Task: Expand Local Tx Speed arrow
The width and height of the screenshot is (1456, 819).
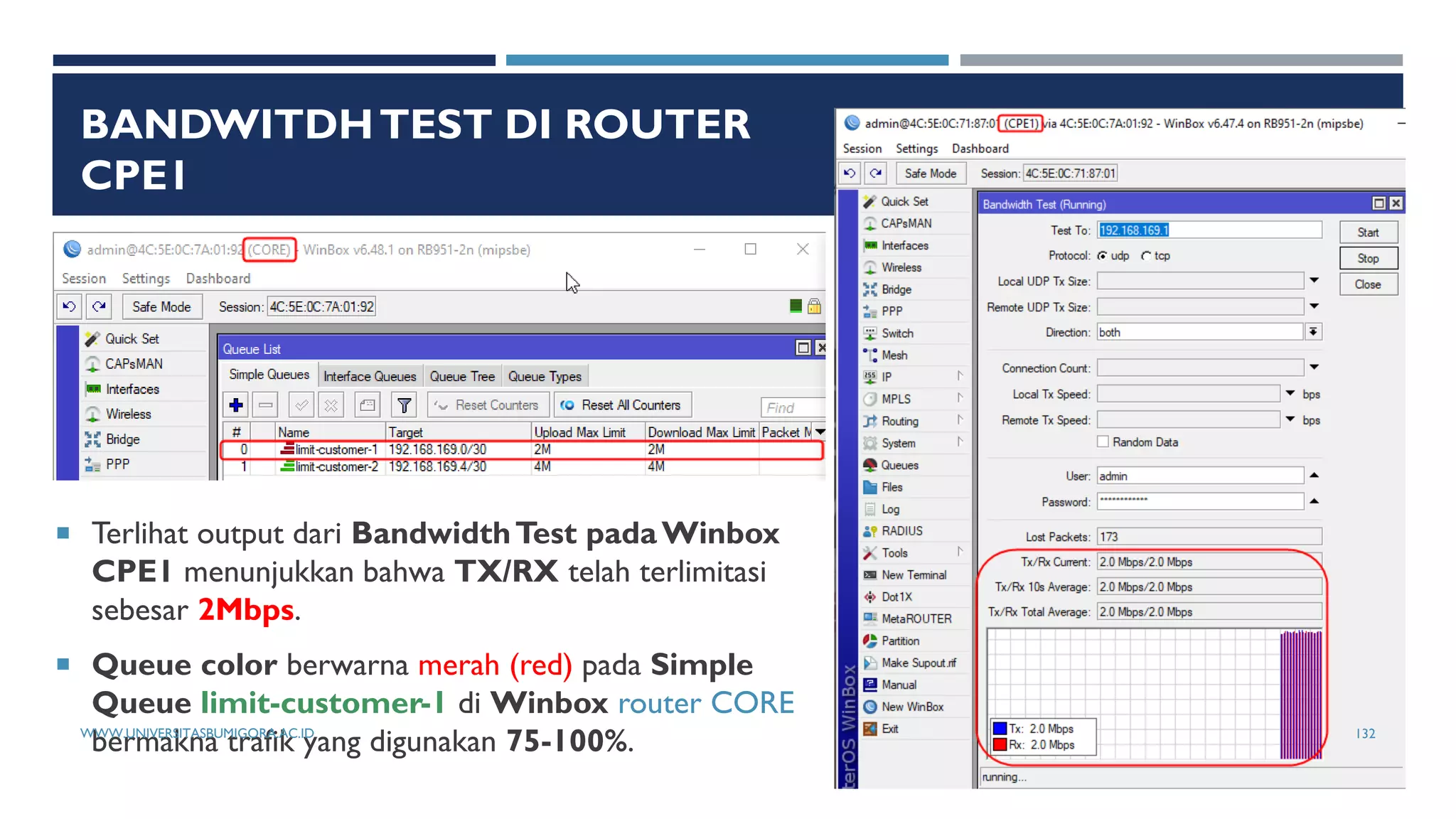Action: pyautogui.click(x=1290, y=393)
